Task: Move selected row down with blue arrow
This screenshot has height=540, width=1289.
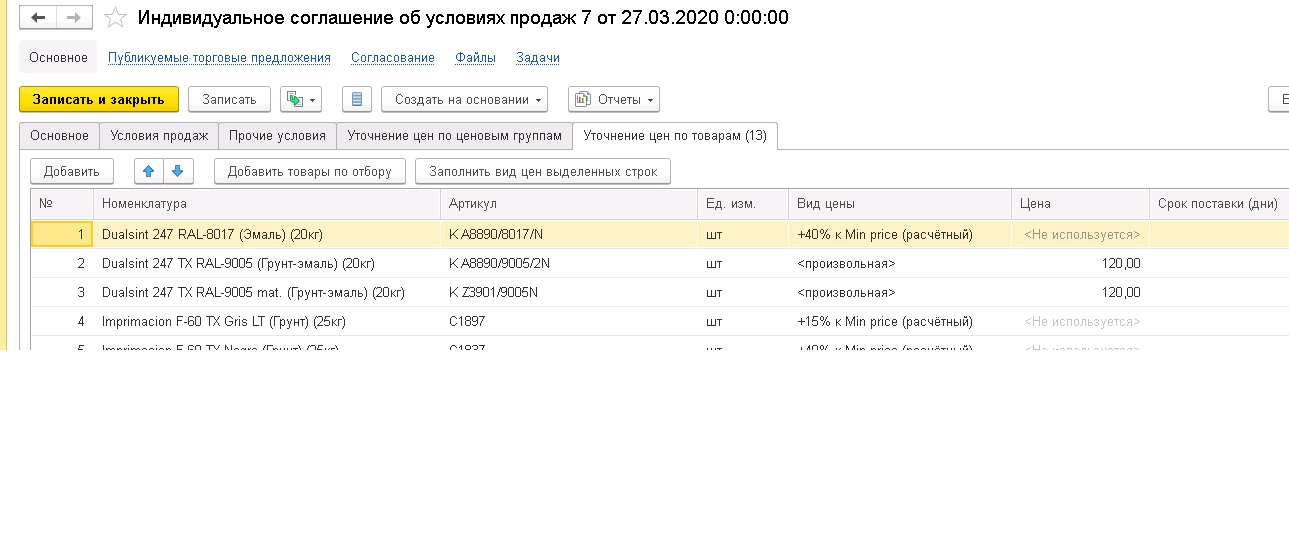Action: [178, 171]
